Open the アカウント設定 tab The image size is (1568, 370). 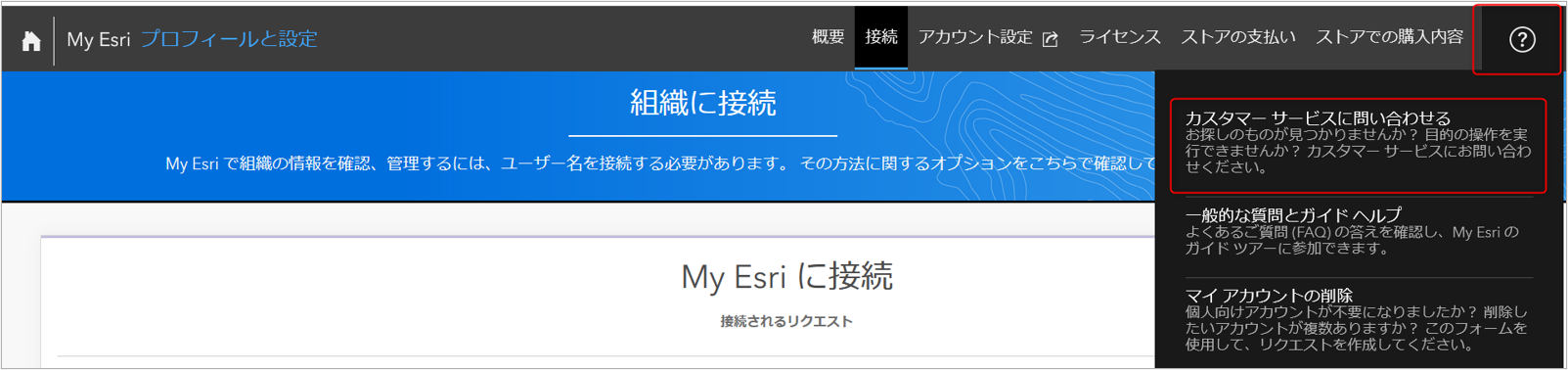coord(975,37)
